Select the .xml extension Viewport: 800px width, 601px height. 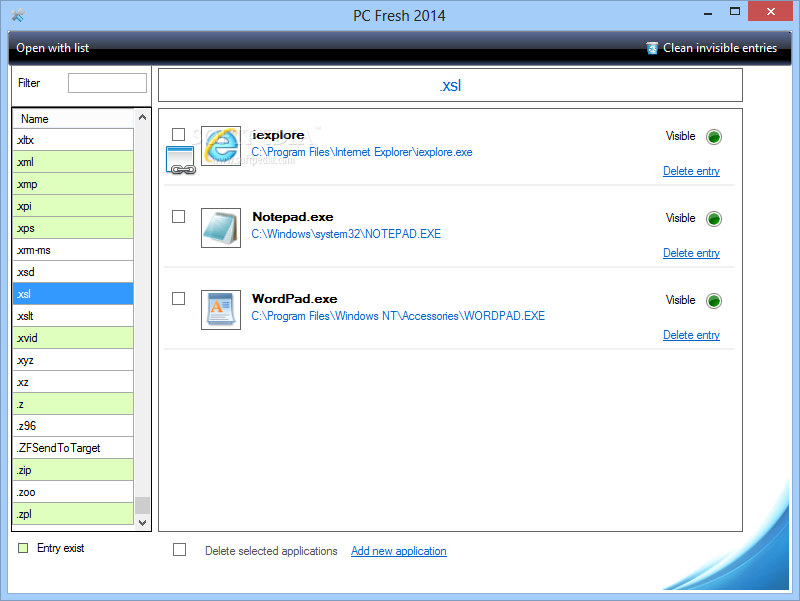pyautogui.click(x=73, y=162)
